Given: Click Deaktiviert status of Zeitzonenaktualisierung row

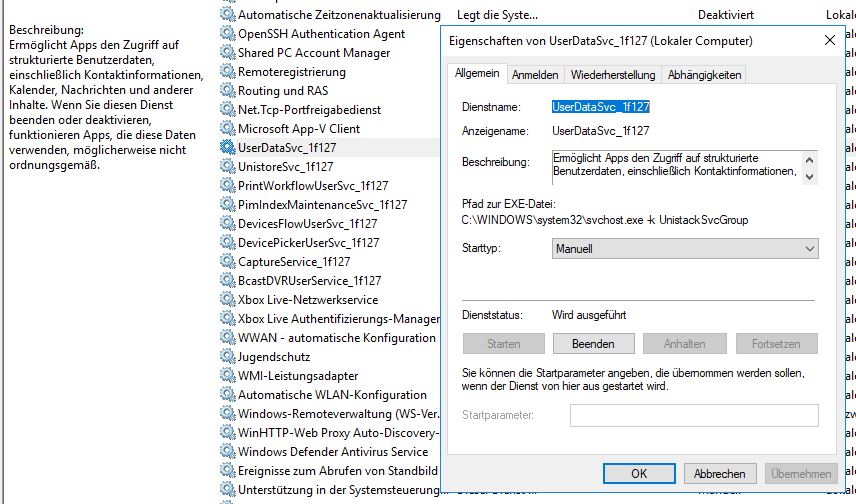Looking at the screenshot, I should point(726,15).
